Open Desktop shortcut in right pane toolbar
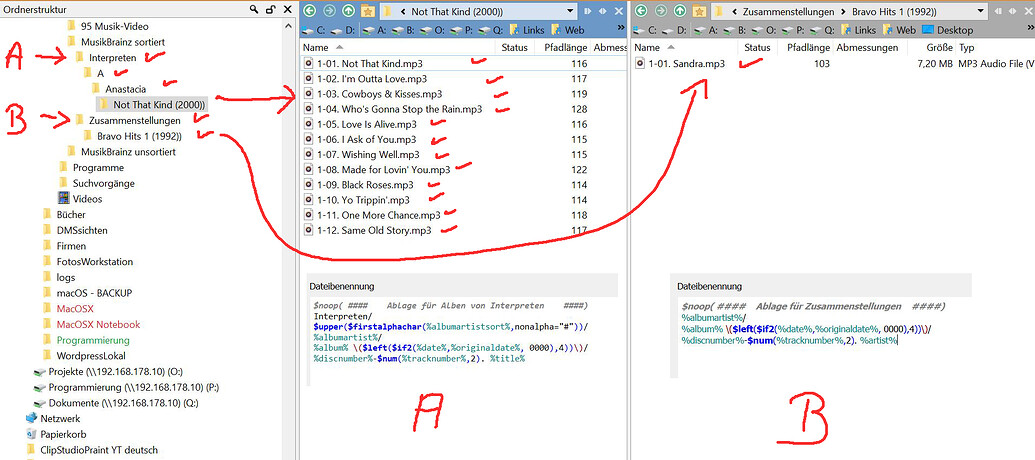 [947, 30]
